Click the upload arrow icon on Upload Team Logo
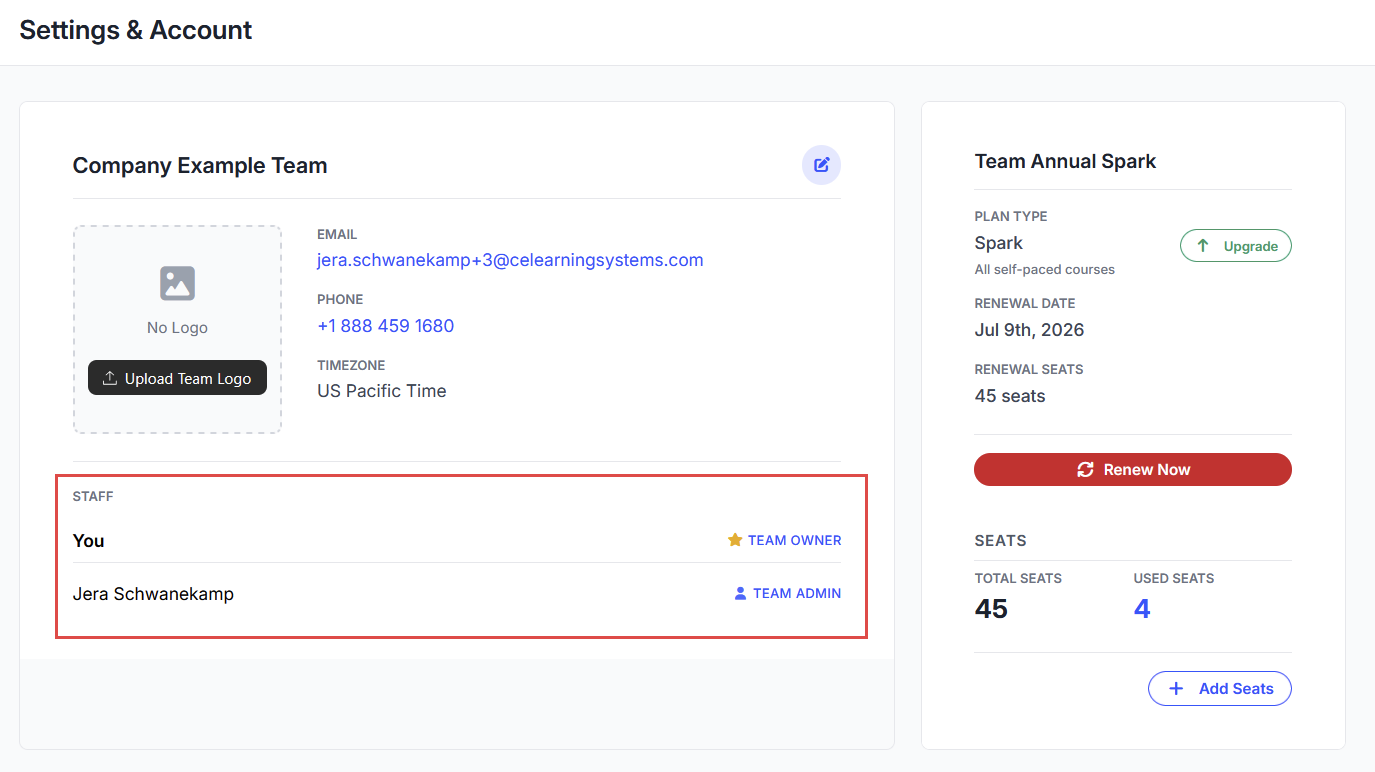This screenshot has height=772, width=1375. pos(110,378)
